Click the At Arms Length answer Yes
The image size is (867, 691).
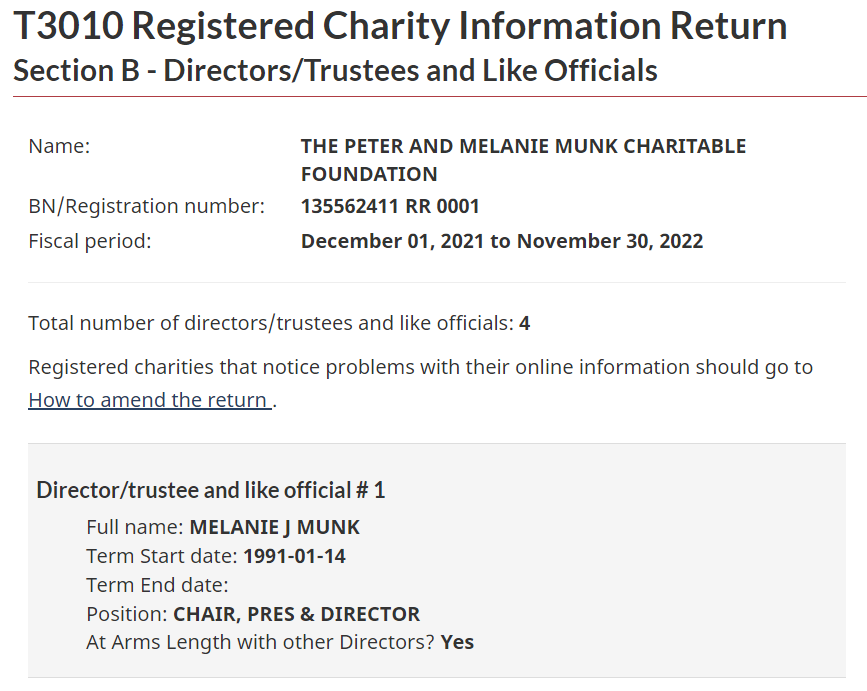(x=457, y=642)
